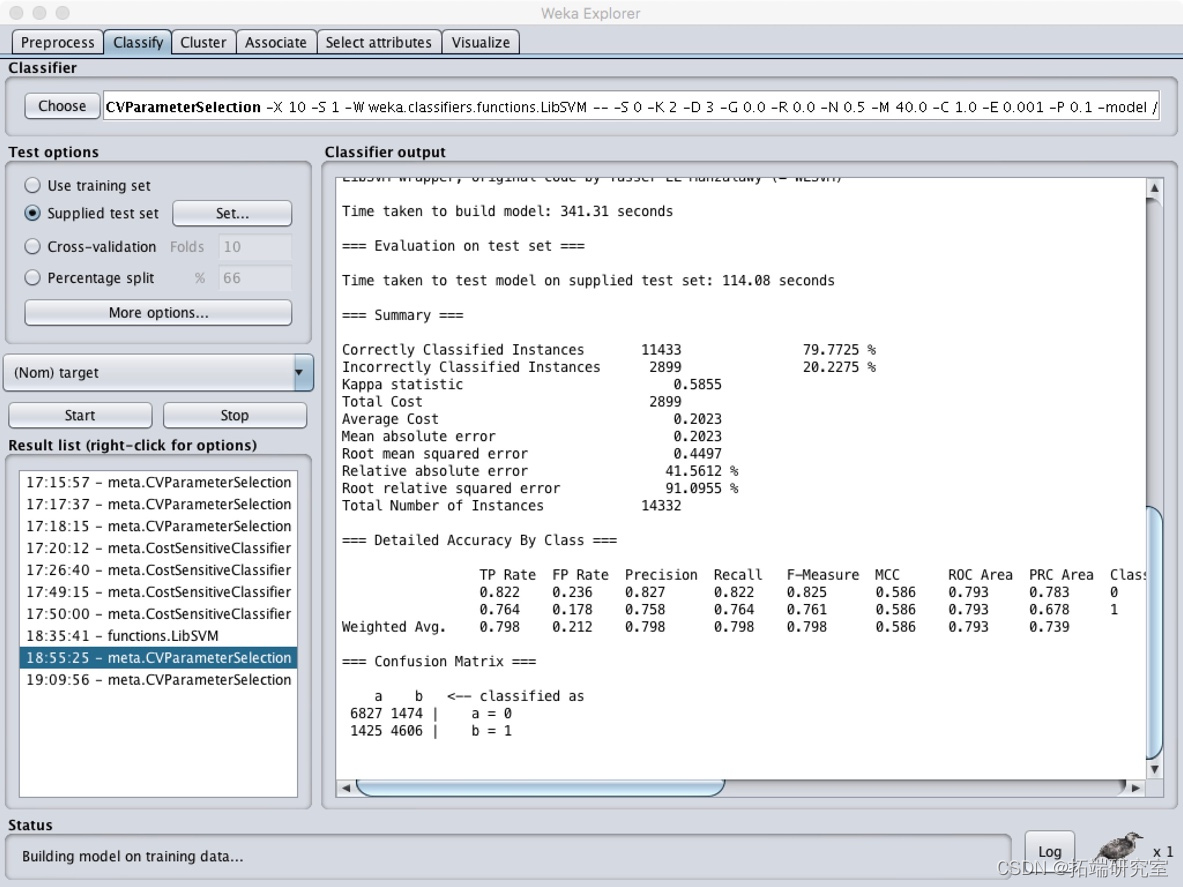The width and height of the screenshot is (1183, 887).
Task: Select the Percentage split radio button
Action: coord(32,278)
